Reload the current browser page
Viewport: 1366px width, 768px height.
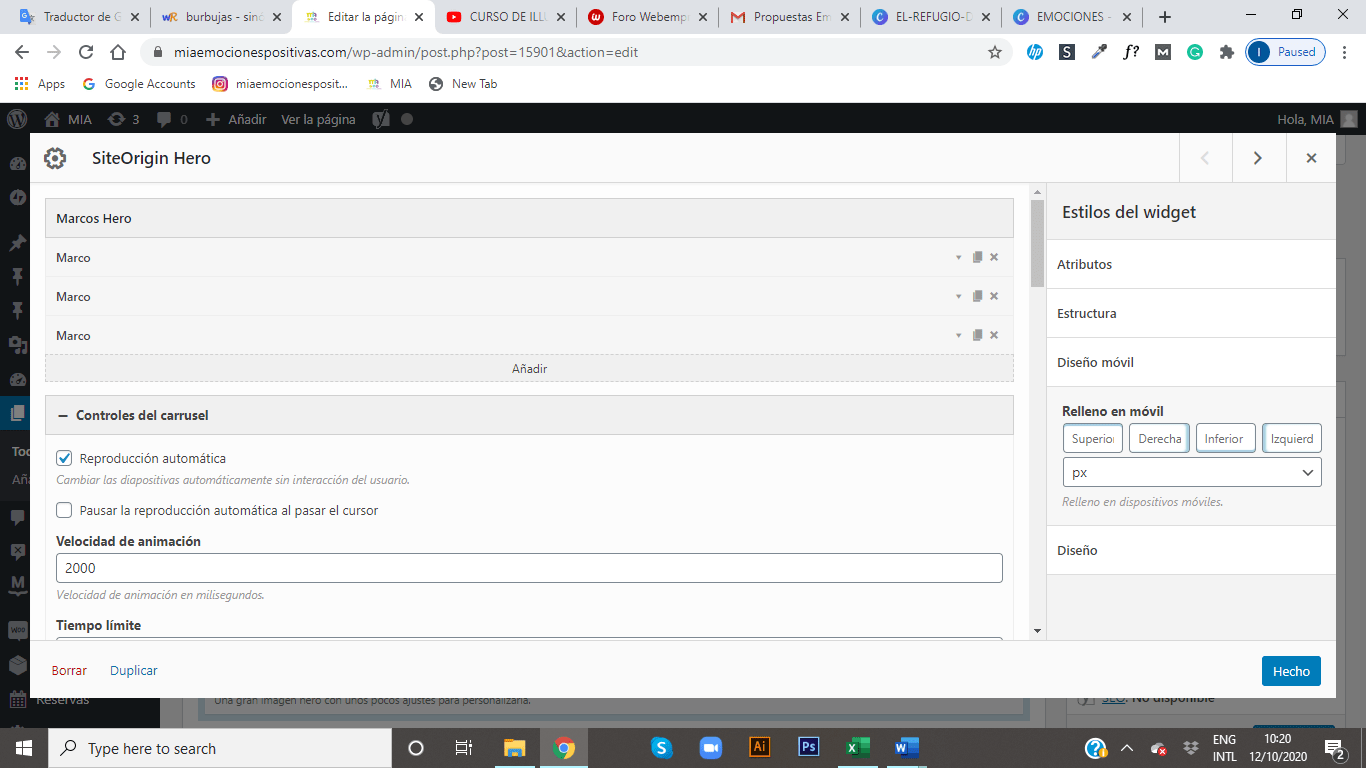pos(86,52)
